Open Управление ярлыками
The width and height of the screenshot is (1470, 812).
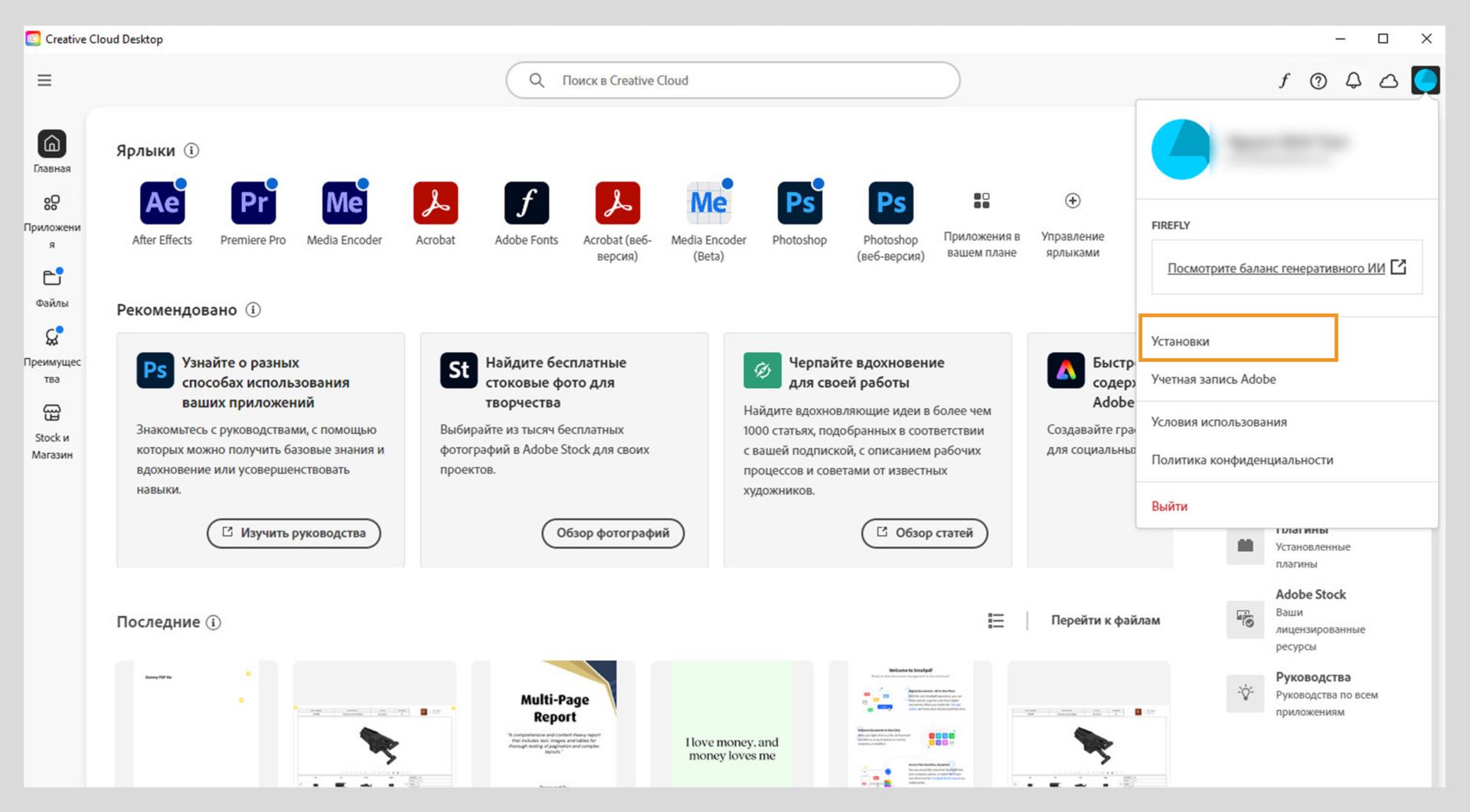pos(1073,226)
